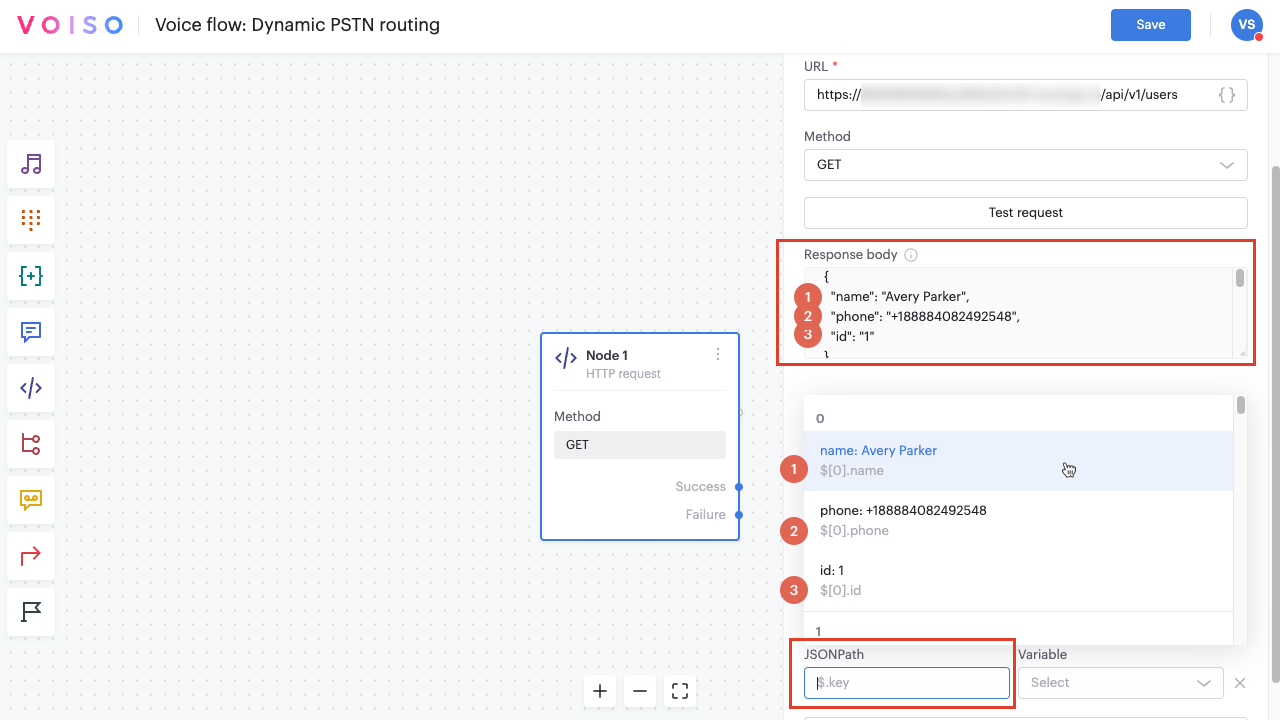Click the Save button
Viewport: 1280px width, 720px height.
click(1150, 24)
